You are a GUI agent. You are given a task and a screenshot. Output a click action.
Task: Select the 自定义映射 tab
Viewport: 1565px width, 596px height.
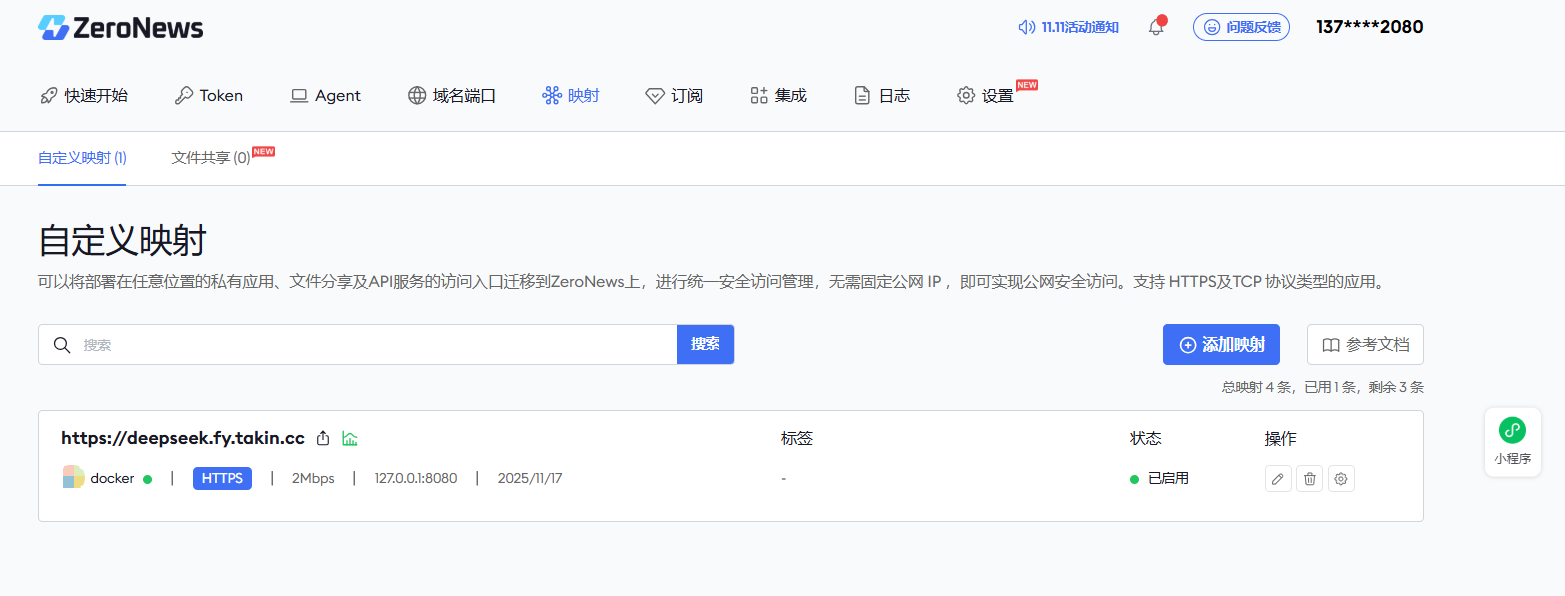point(82,158)
